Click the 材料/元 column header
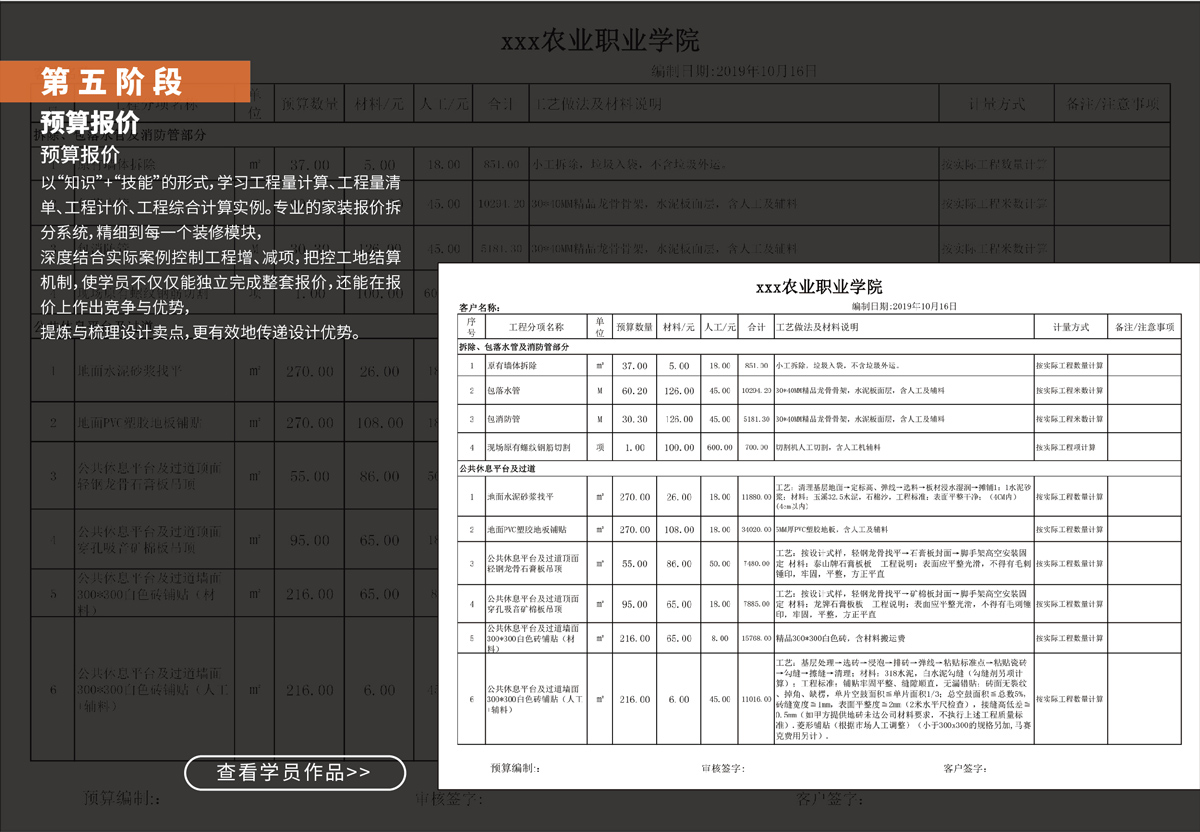This screenshot has width=1200, height=832. pos(679,327)
